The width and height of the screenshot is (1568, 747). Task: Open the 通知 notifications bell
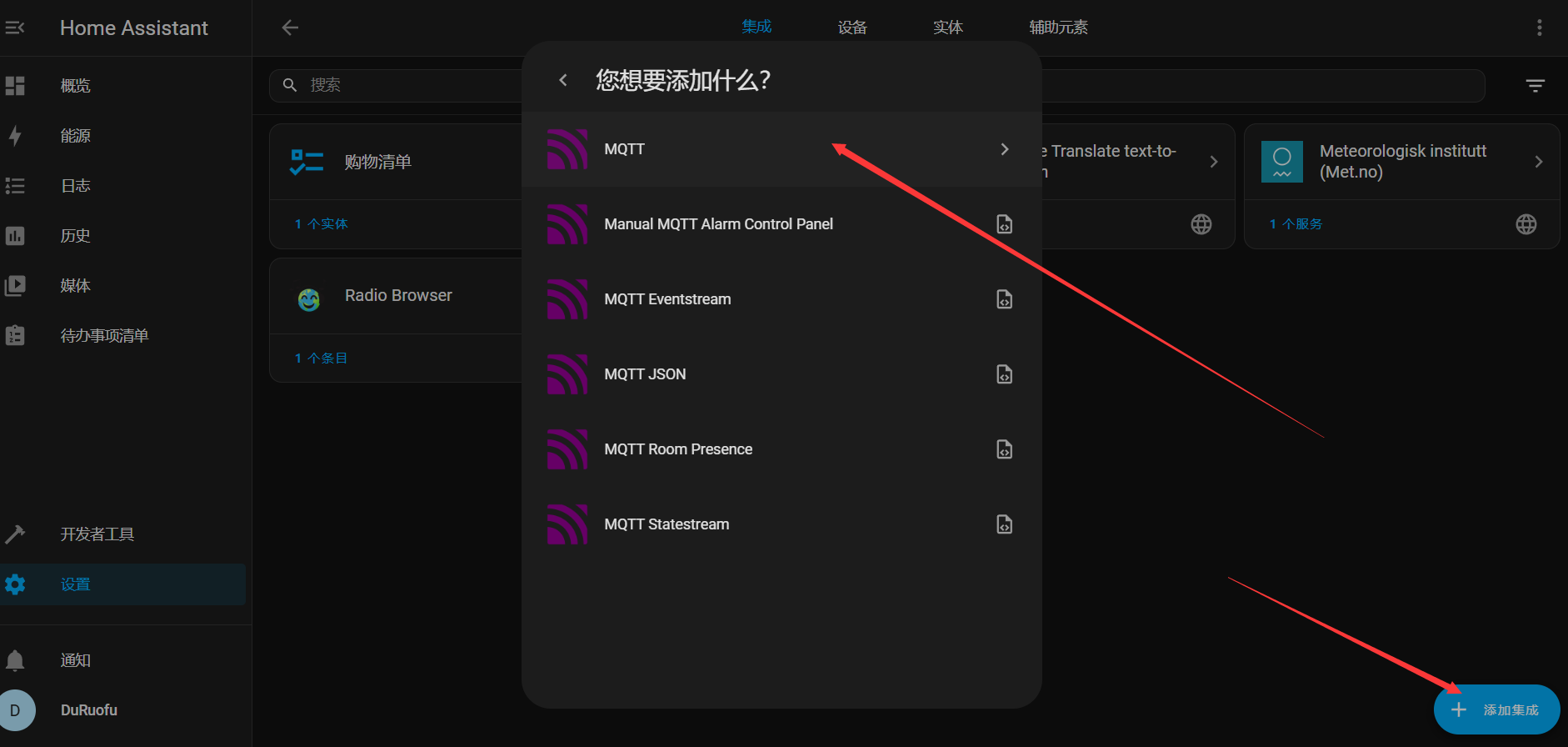[x=15, y=660]
